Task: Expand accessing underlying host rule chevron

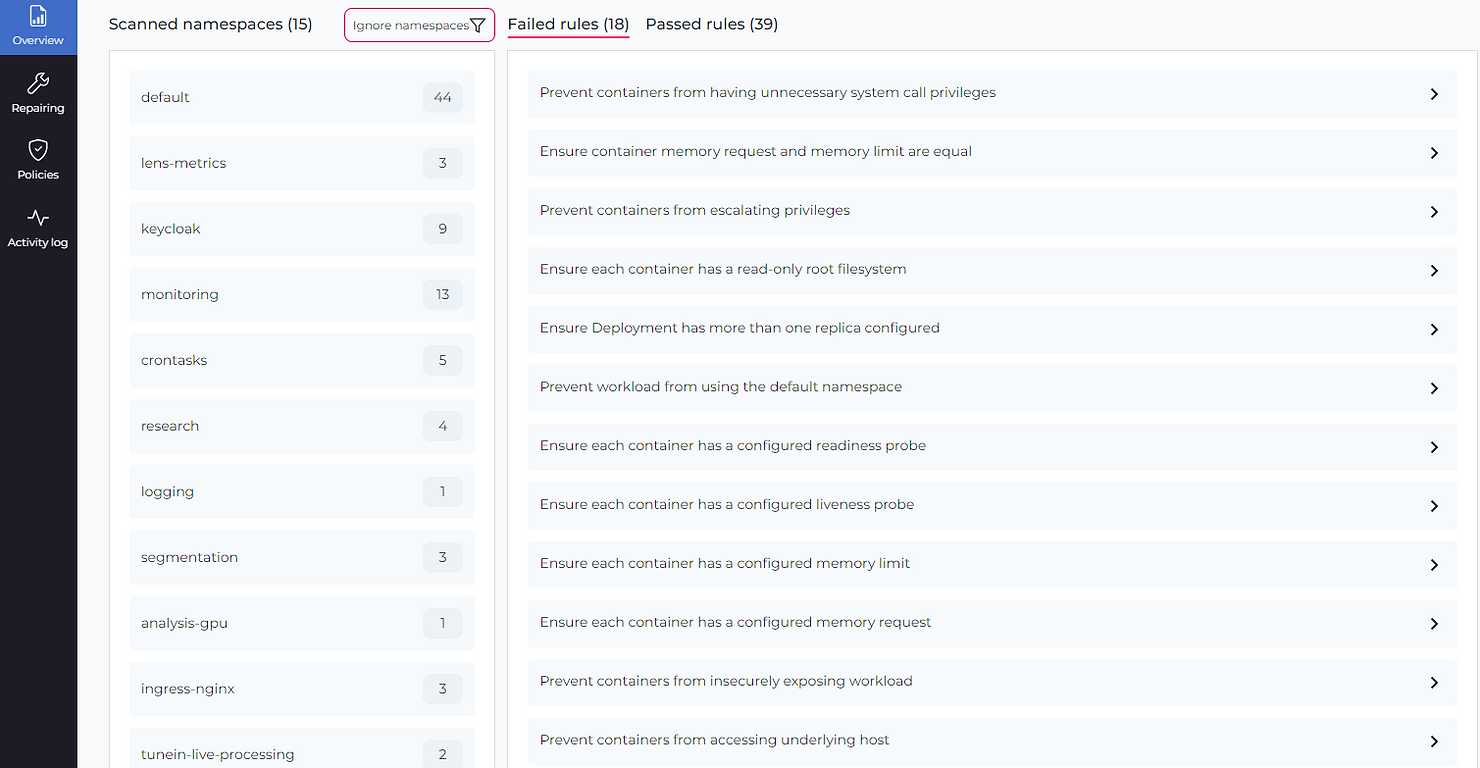Action: click(x=1434, y=741)
